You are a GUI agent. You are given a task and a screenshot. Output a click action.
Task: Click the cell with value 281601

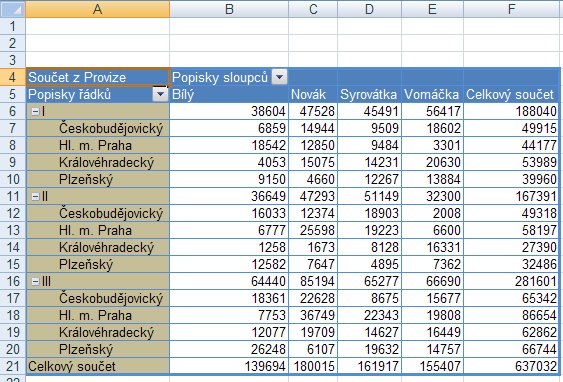click(x=512, y=281)
